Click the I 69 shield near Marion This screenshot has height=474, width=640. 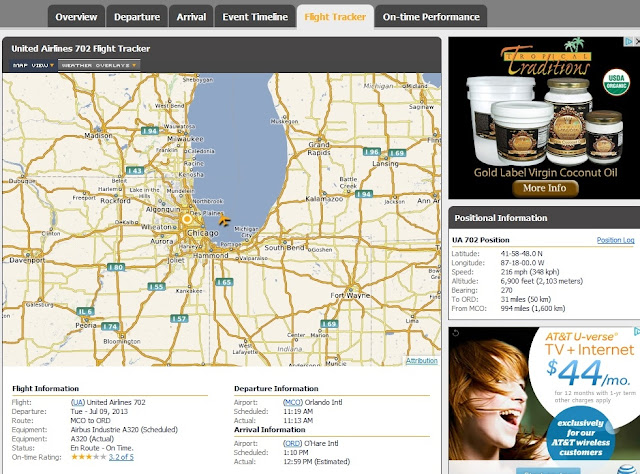[329, 324]
